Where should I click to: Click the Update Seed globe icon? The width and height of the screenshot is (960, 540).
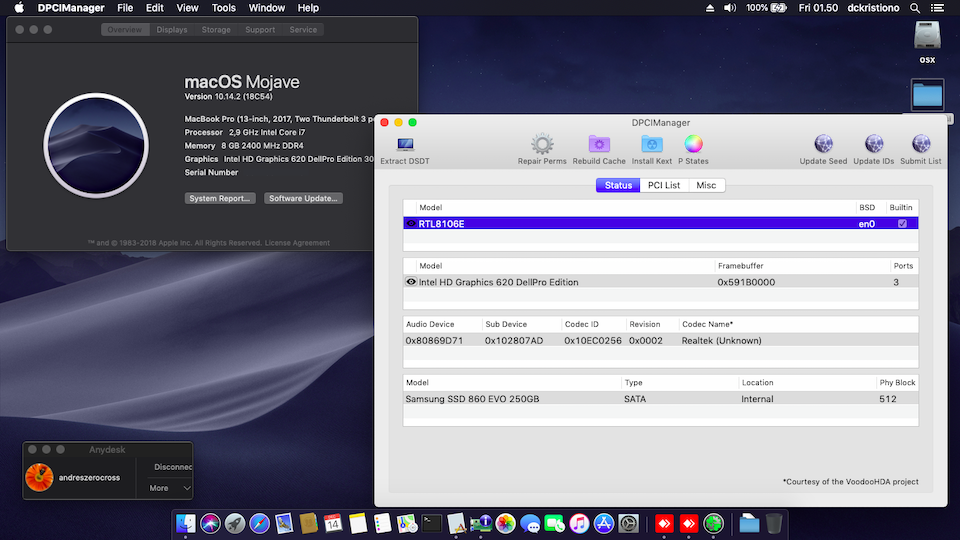(x=823, y=145)
